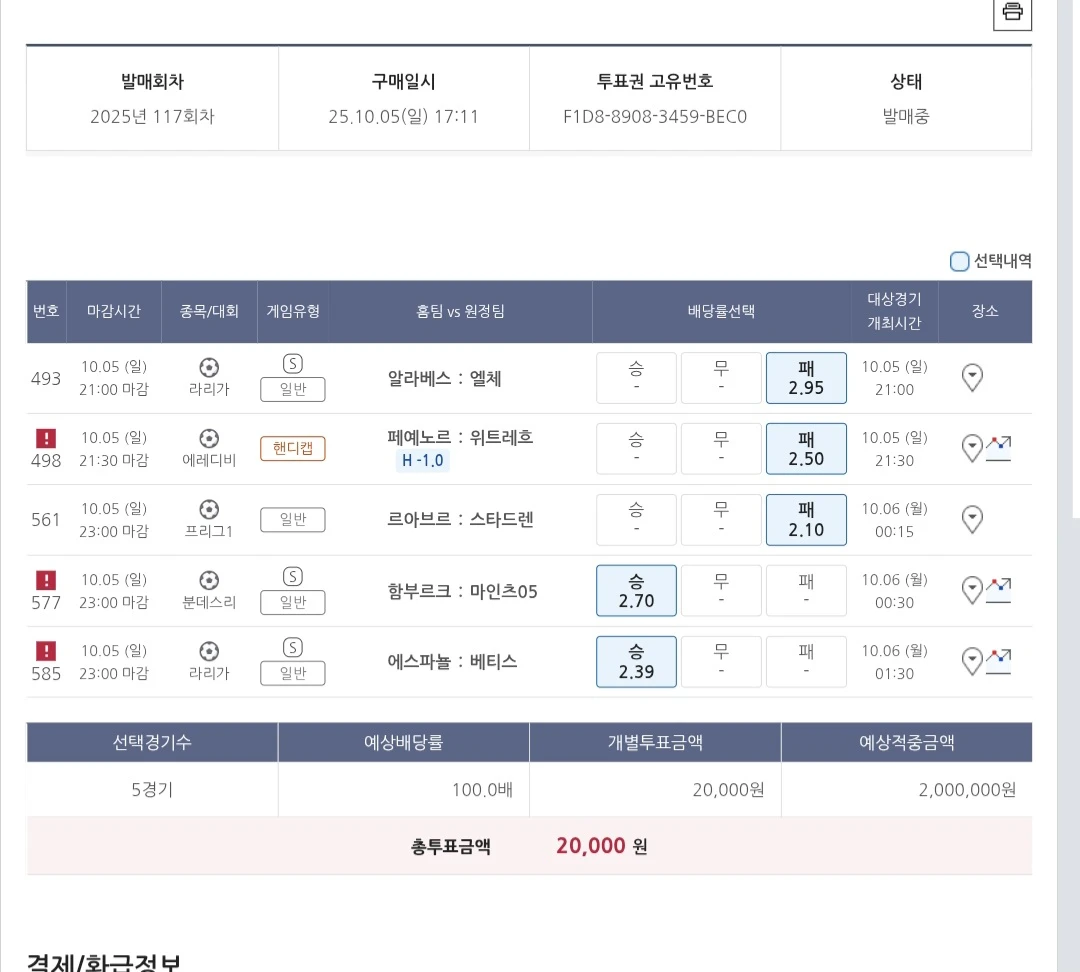Viewport: 1080px width, 972px height.
Task: Show odds trend chart for 함부르크 : 마인츠05
Action: point(999,591)
